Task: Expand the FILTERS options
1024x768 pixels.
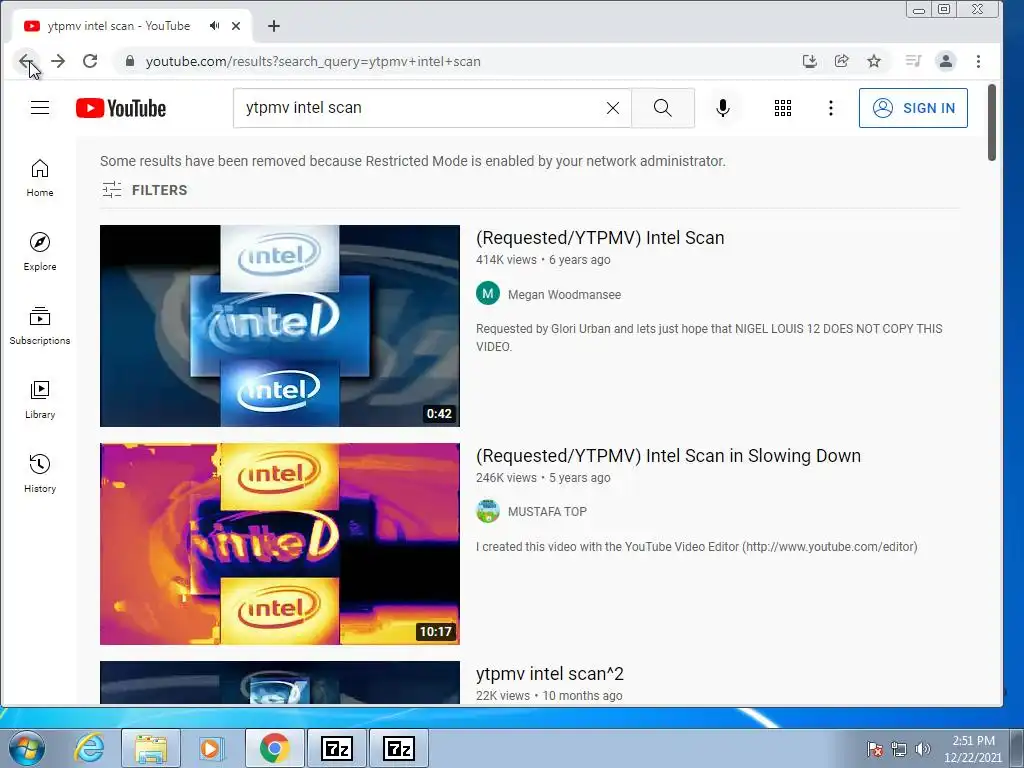Action: 145,190
